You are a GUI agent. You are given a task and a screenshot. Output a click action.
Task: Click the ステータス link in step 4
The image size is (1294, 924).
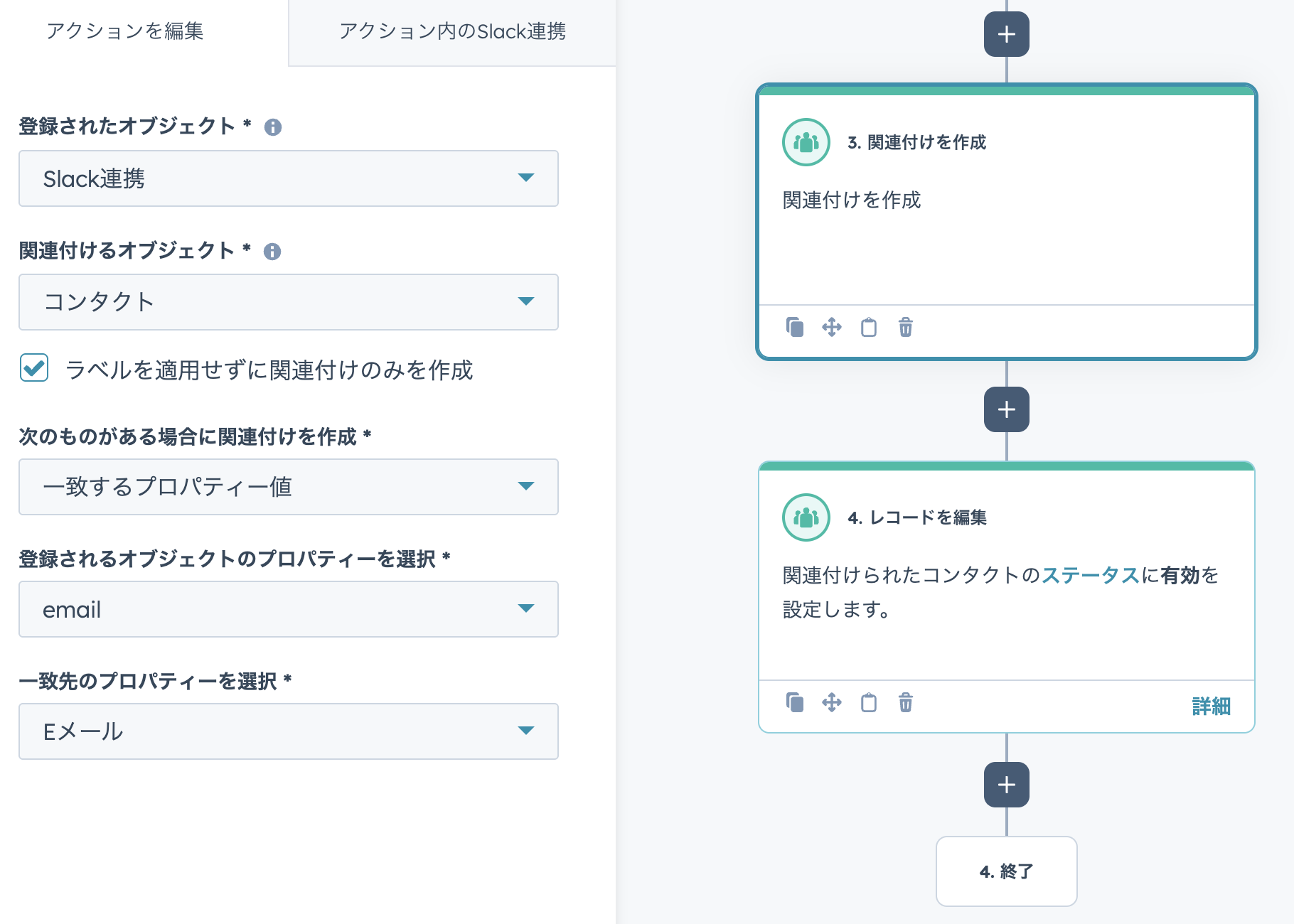point(1091,575)
